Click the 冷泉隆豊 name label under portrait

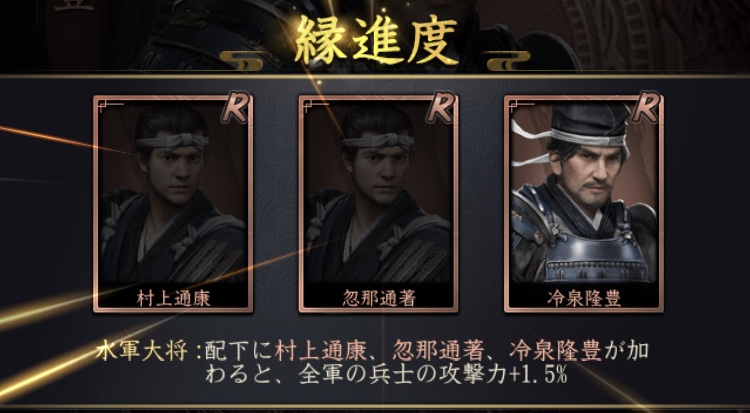584,299
